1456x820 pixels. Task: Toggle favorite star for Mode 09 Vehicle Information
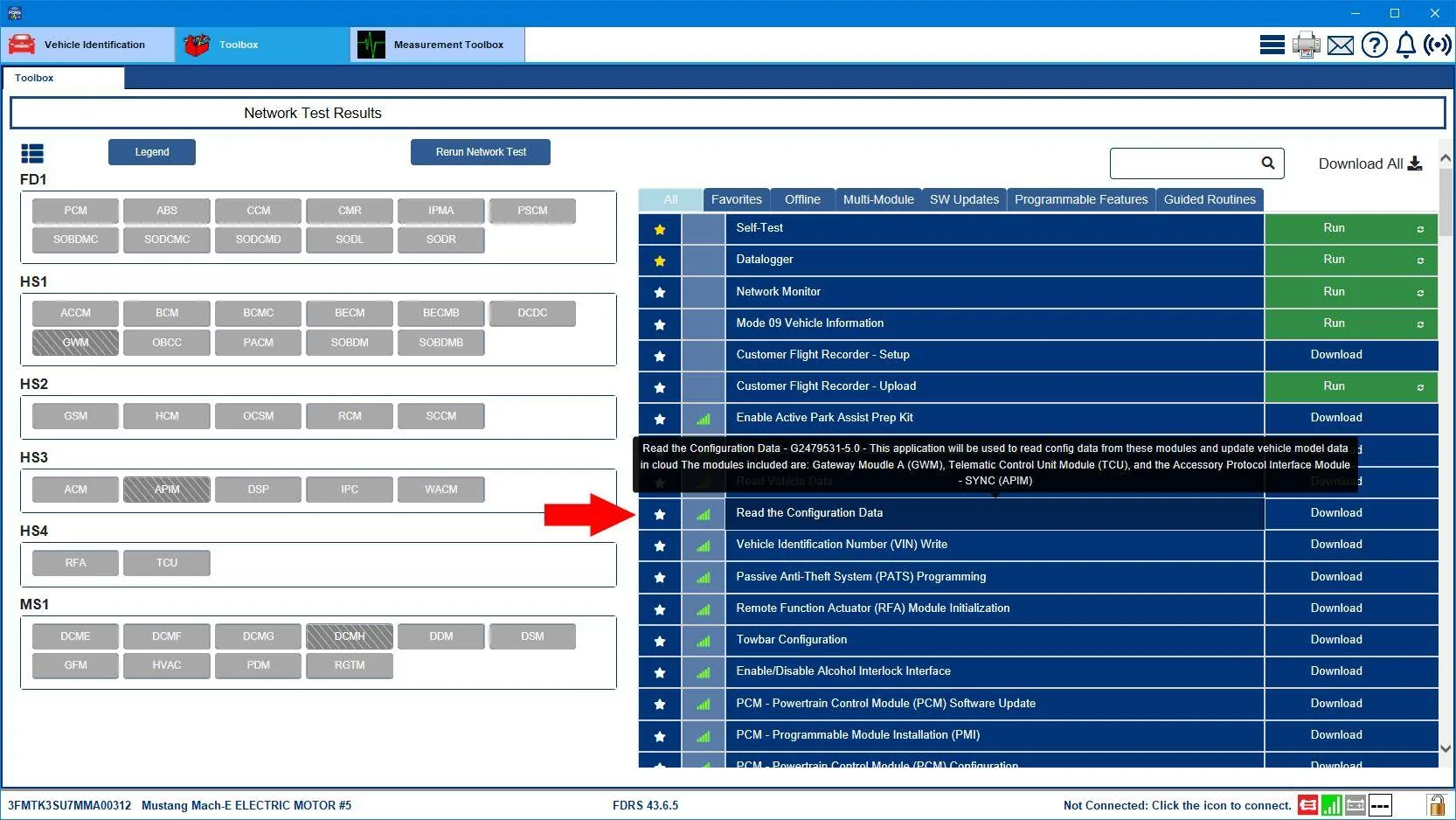coord(660,324)
